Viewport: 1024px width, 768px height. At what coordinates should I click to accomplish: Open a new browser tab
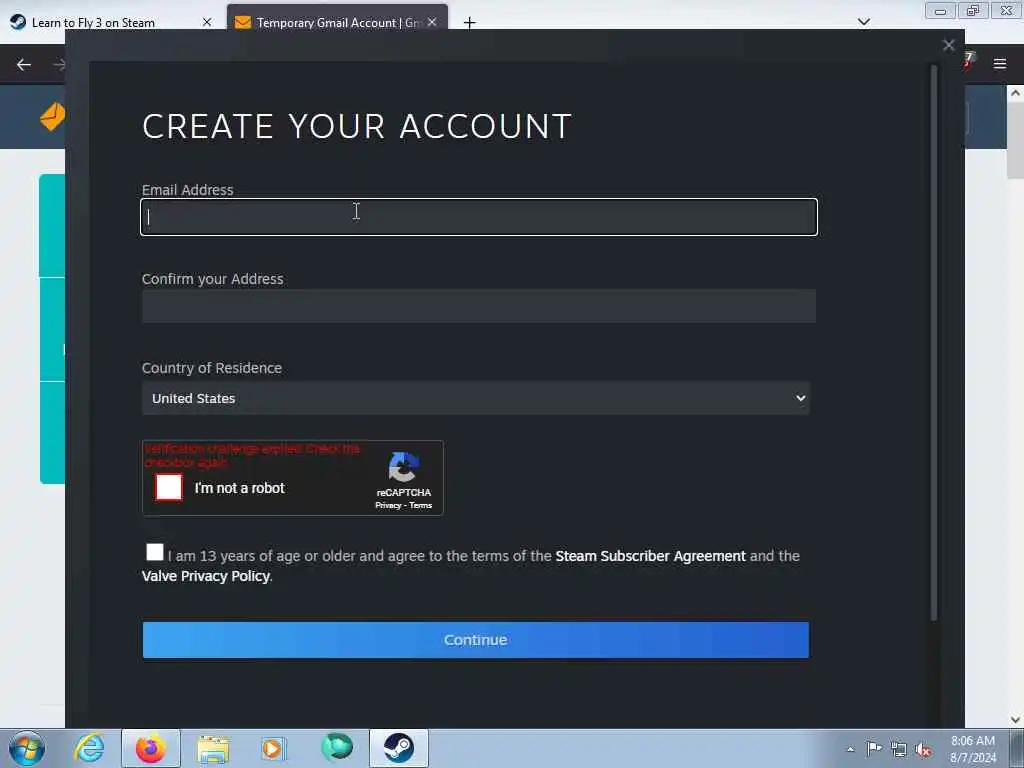pos(469,23)
